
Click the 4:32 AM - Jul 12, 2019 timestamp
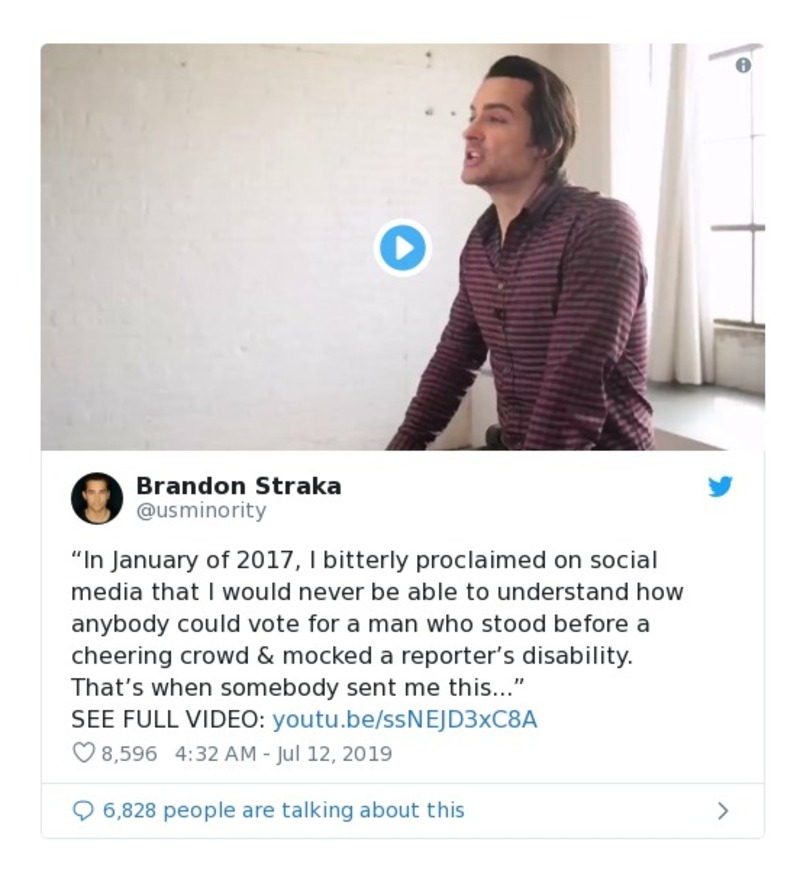pyautogui.click(x=282, y=753)
